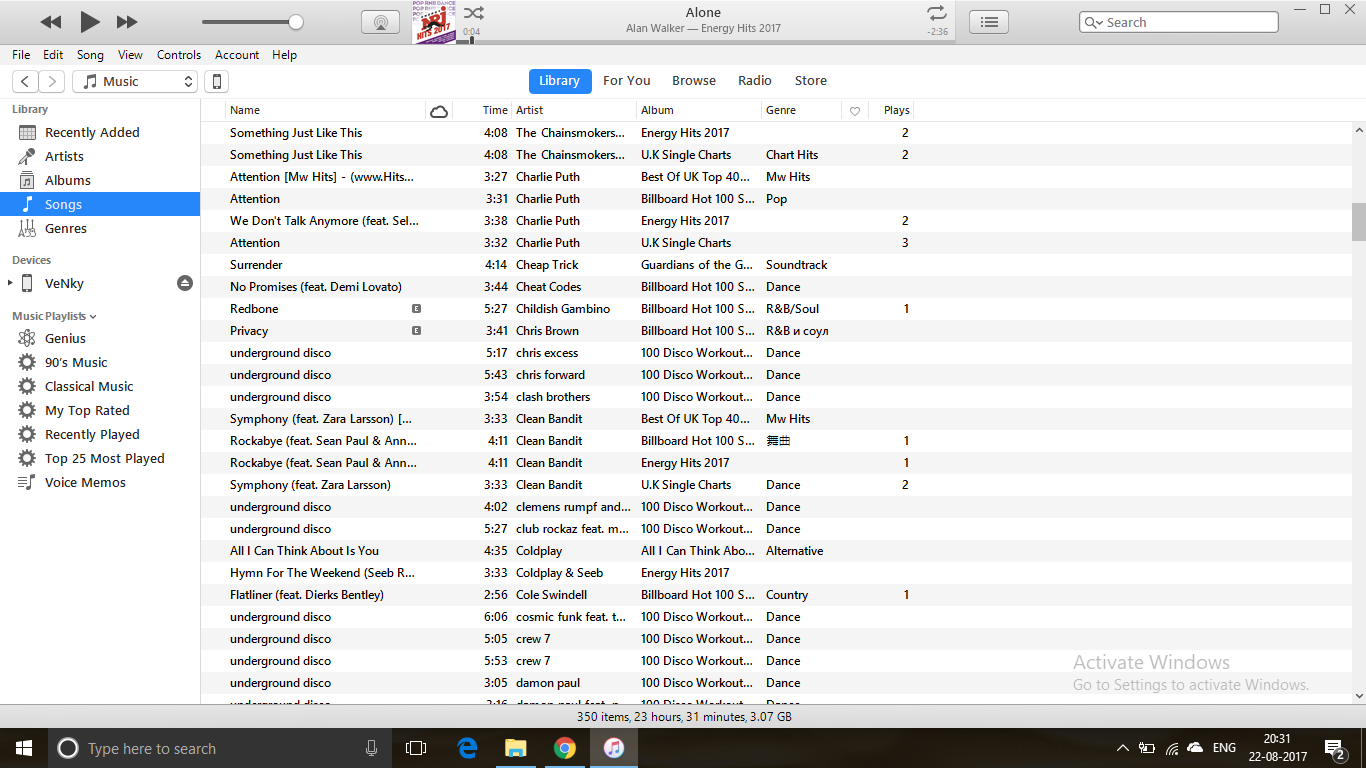
Task: Skip back to the previous track
Action: [51, 22]
